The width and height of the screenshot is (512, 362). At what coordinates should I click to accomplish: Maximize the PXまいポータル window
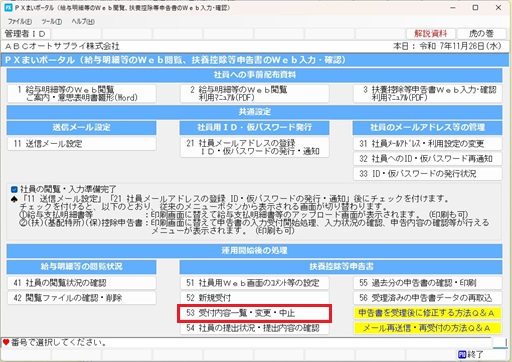tap(475, 7)
